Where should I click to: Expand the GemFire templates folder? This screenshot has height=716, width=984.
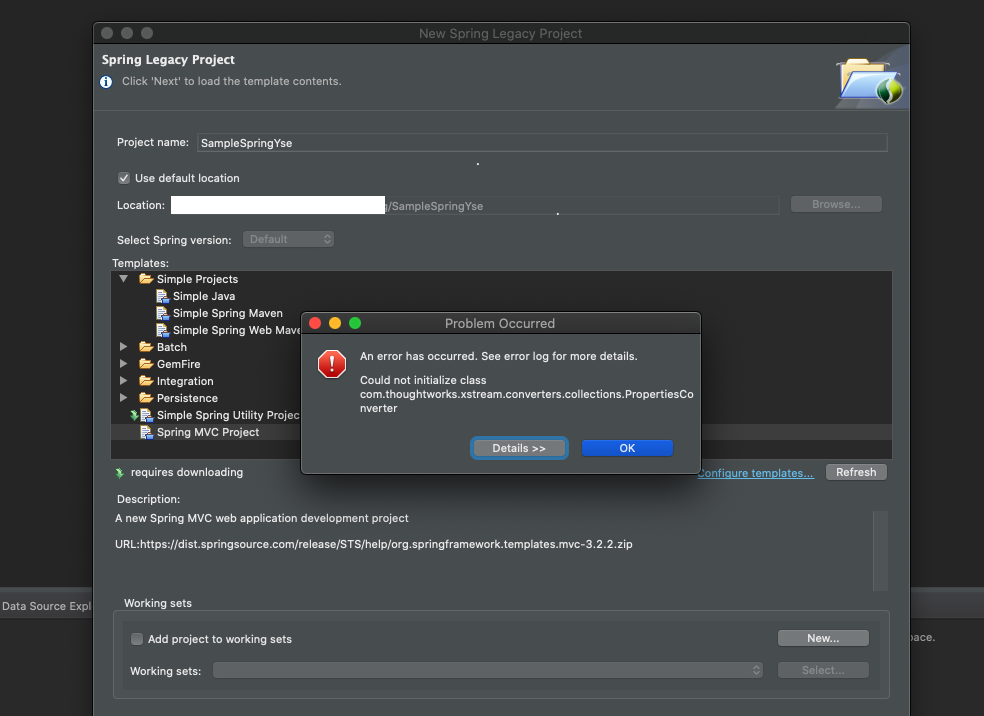tap(124, 363)
